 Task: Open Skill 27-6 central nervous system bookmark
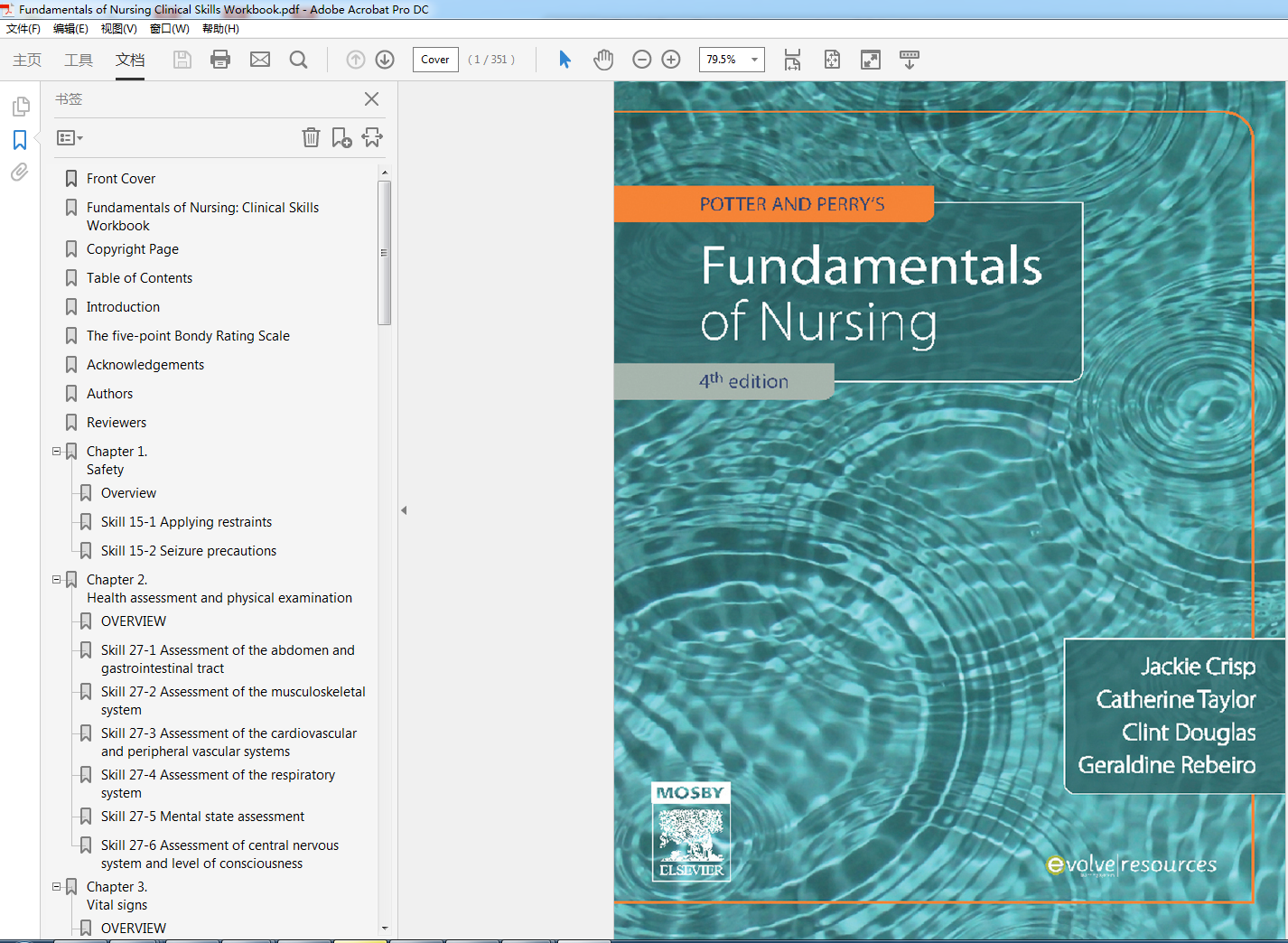tap(219, 854)
